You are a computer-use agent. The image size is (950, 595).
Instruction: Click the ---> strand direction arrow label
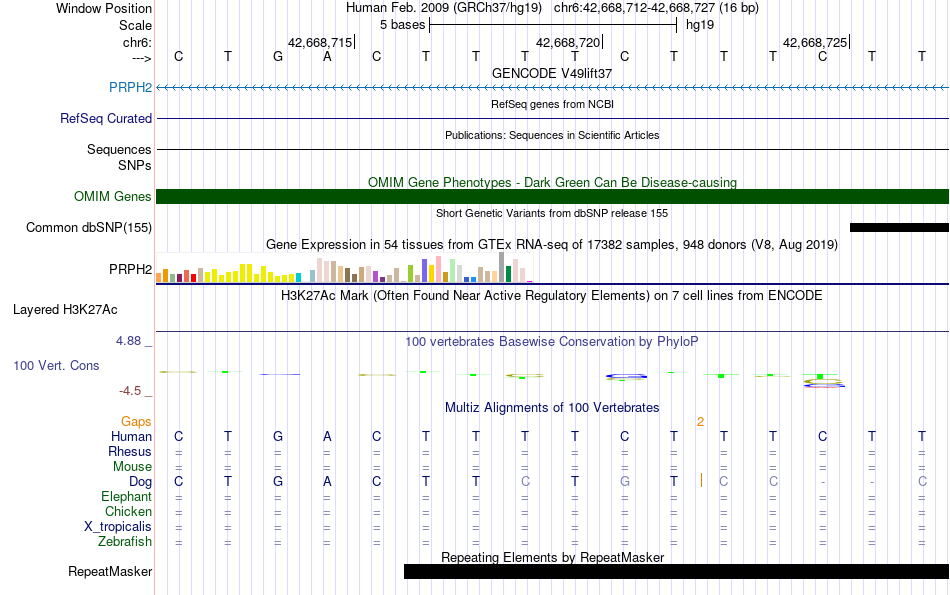[x=142, y=58]
